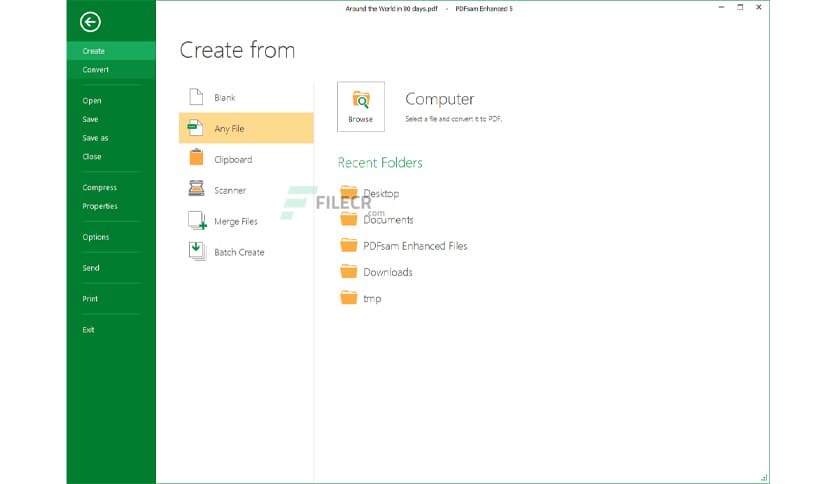
Task: Choose Open in the sidebar
Action: (92, 101)
